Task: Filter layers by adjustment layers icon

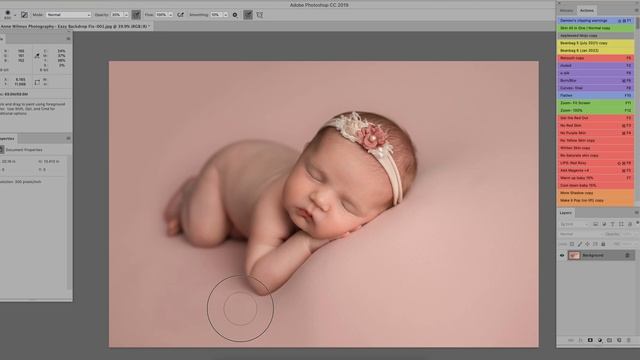Action: tap(604, 224)
